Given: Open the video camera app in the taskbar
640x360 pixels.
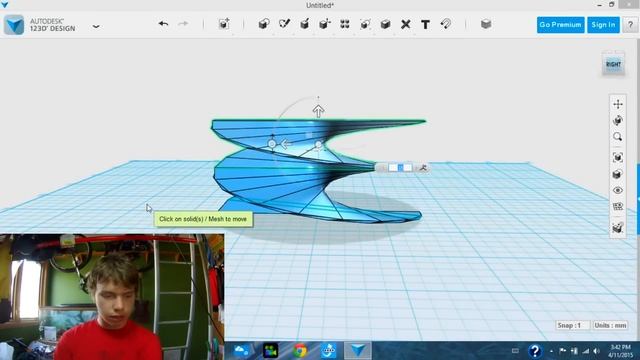Looking at the screenshot, I should tap(270, 351).
